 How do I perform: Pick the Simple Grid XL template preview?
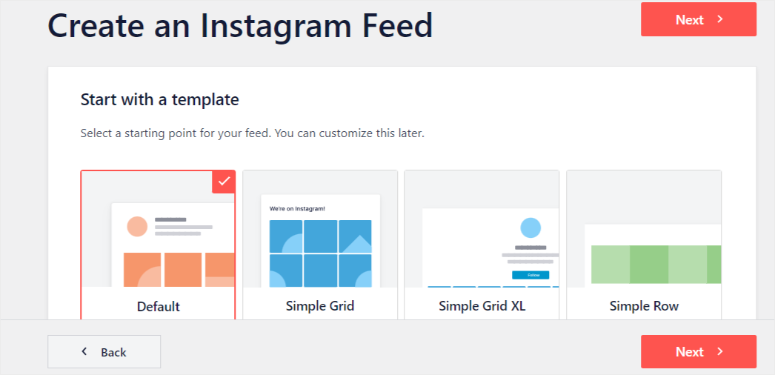pyautogui.click(x=482, y=229)
